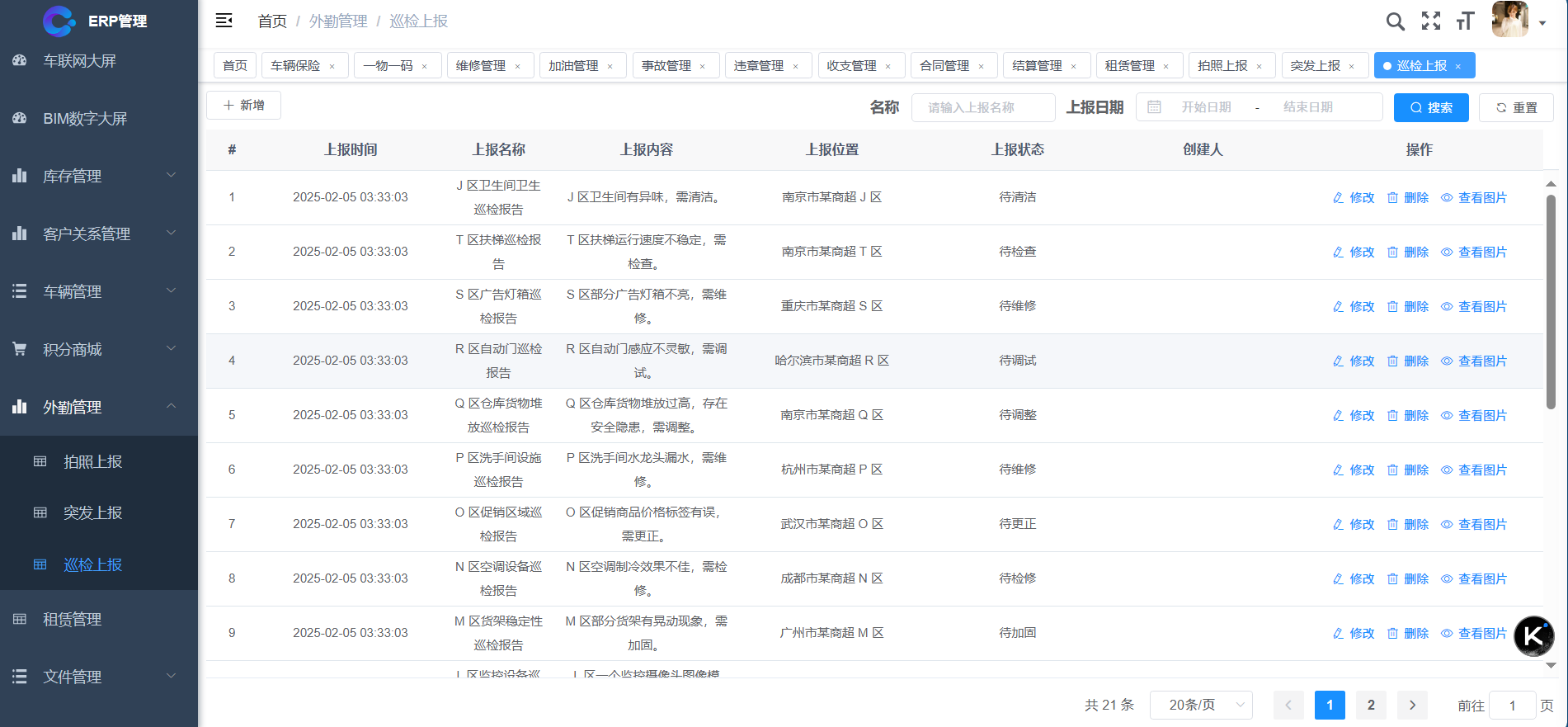This screenshot has height=727, width=1568.
Task: Open 拍照上报 submenu item
Action: click(x=99, y=462)
